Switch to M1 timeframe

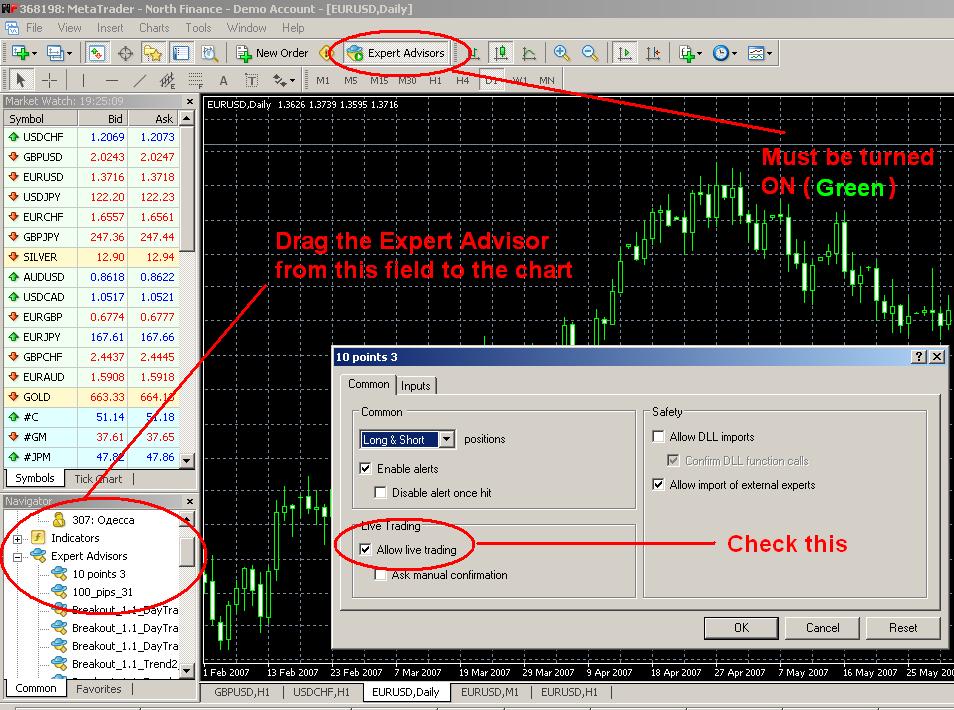tap(322, 80)
